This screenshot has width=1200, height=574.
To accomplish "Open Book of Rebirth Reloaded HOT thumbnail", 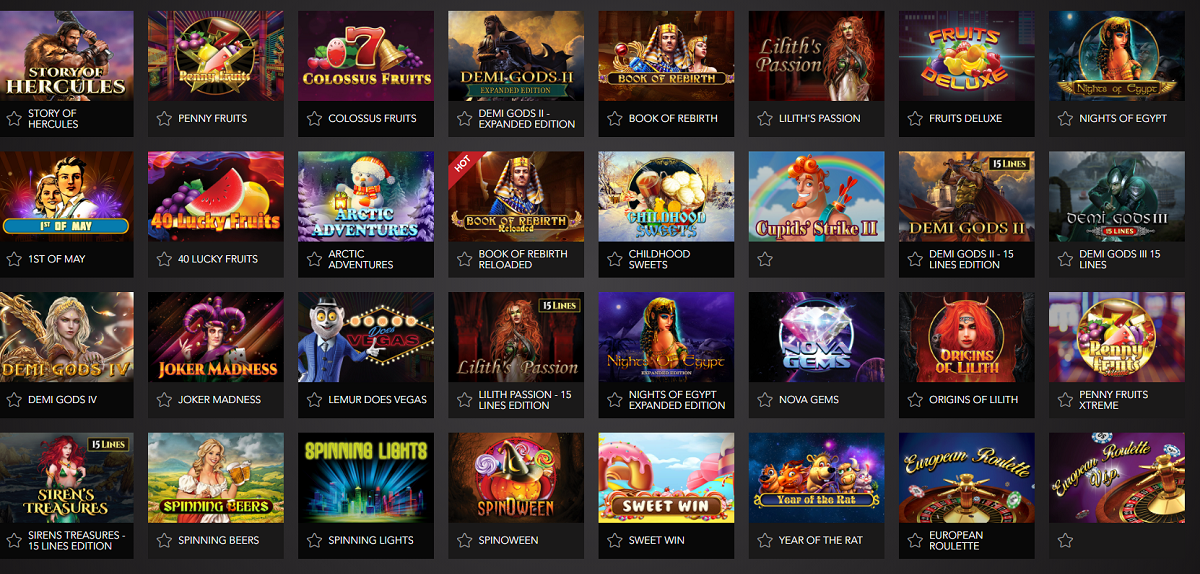I will [516, 197].
